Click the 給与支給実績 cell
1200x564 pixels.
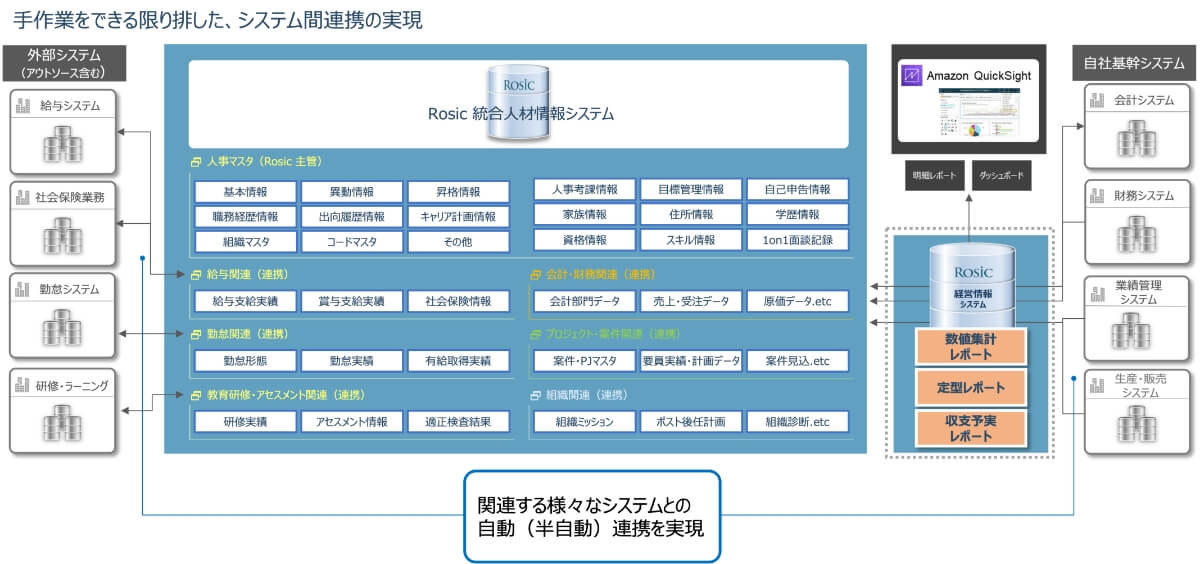244,301
